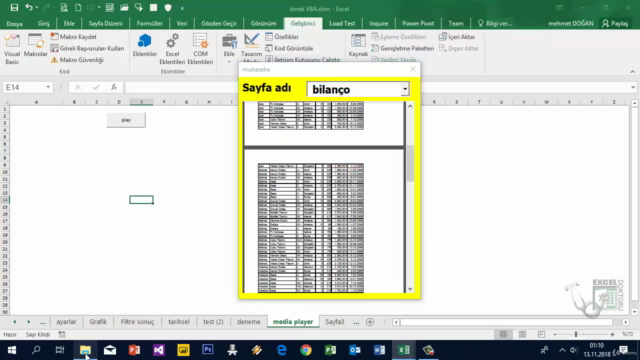This screenshot has height=360, width=640.
Task: Click print preview quick access icon
Action: pyautogui.click(x=64, y=8)
